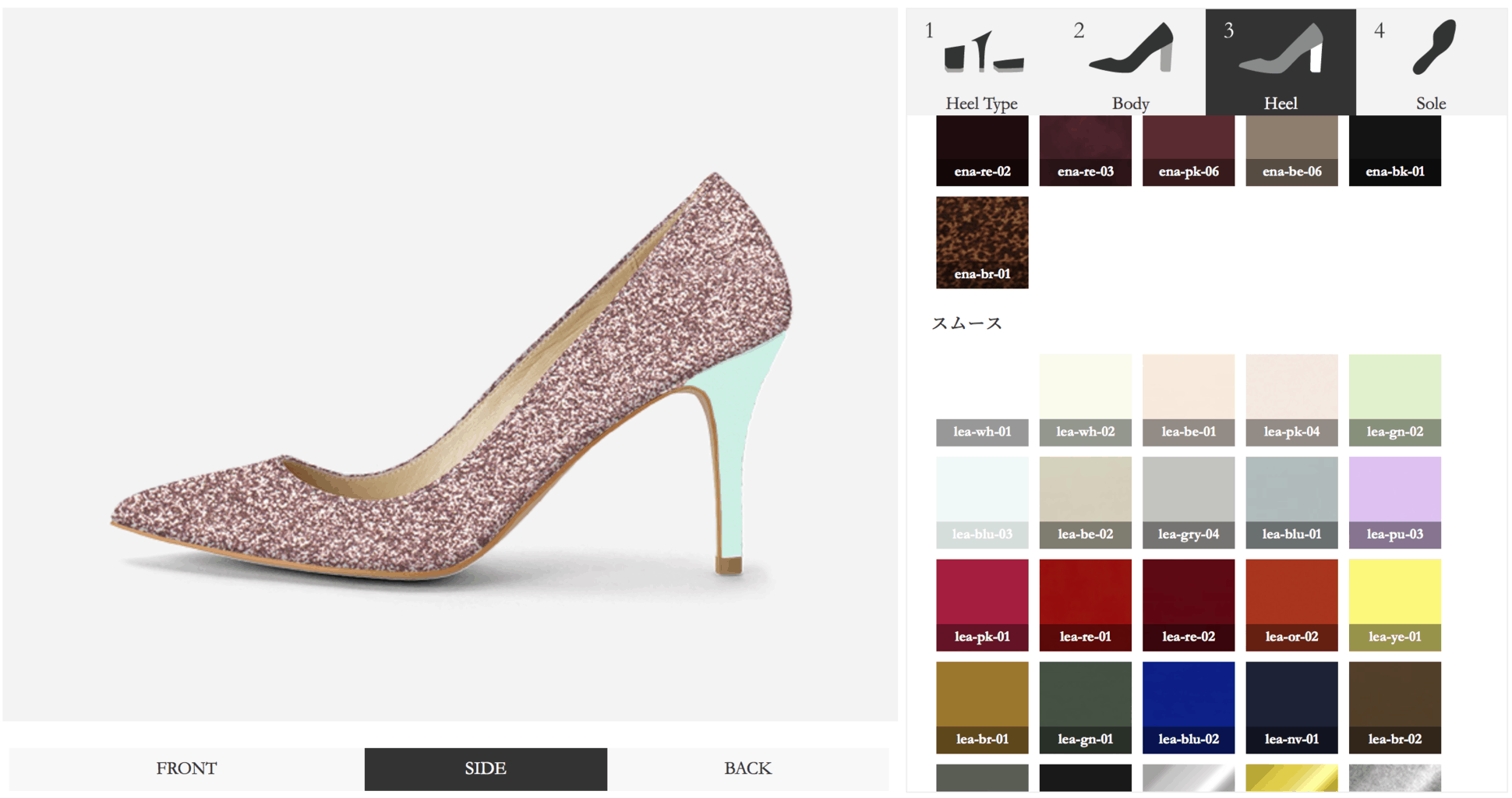Open the Heel Type step tab
Viewport: 1512px width, 798px height.
click(980, 63)
